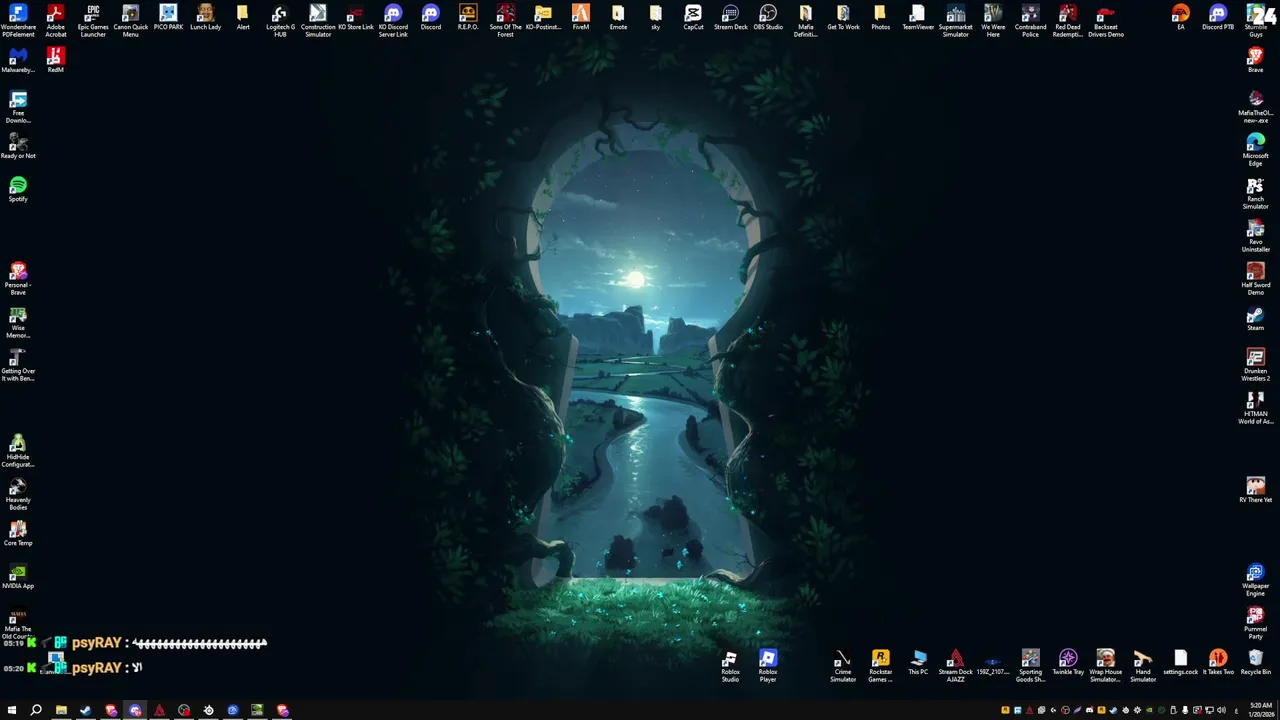
Task: Select the Mafia Definitive Edition icon
Action: [x=805, y=21]
